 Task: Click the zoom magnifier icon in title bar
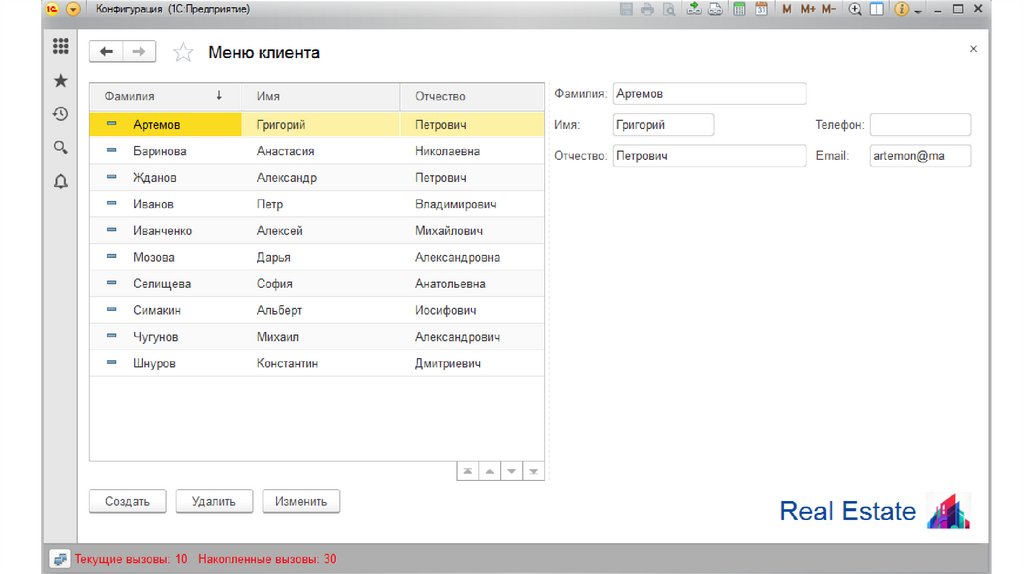(x=855, y=9)
